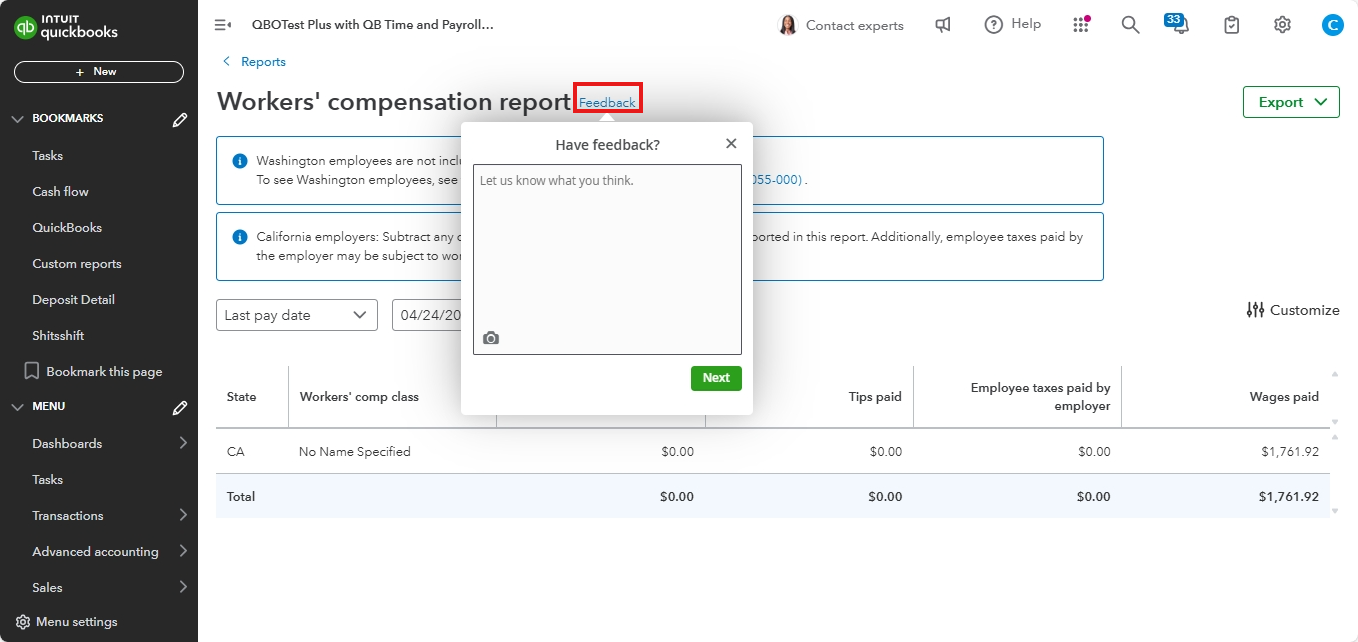Click the CA state cell
Viewport: 1358px width, 642px height.
[236, 452]
